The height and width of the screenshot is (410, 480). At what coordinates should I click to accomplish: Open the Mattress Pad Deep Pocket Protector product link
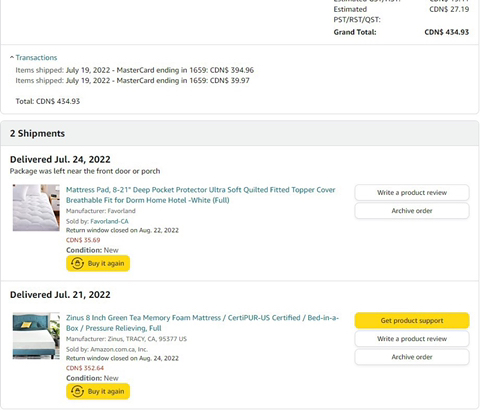pyautogui.click(x=201, y=195)
